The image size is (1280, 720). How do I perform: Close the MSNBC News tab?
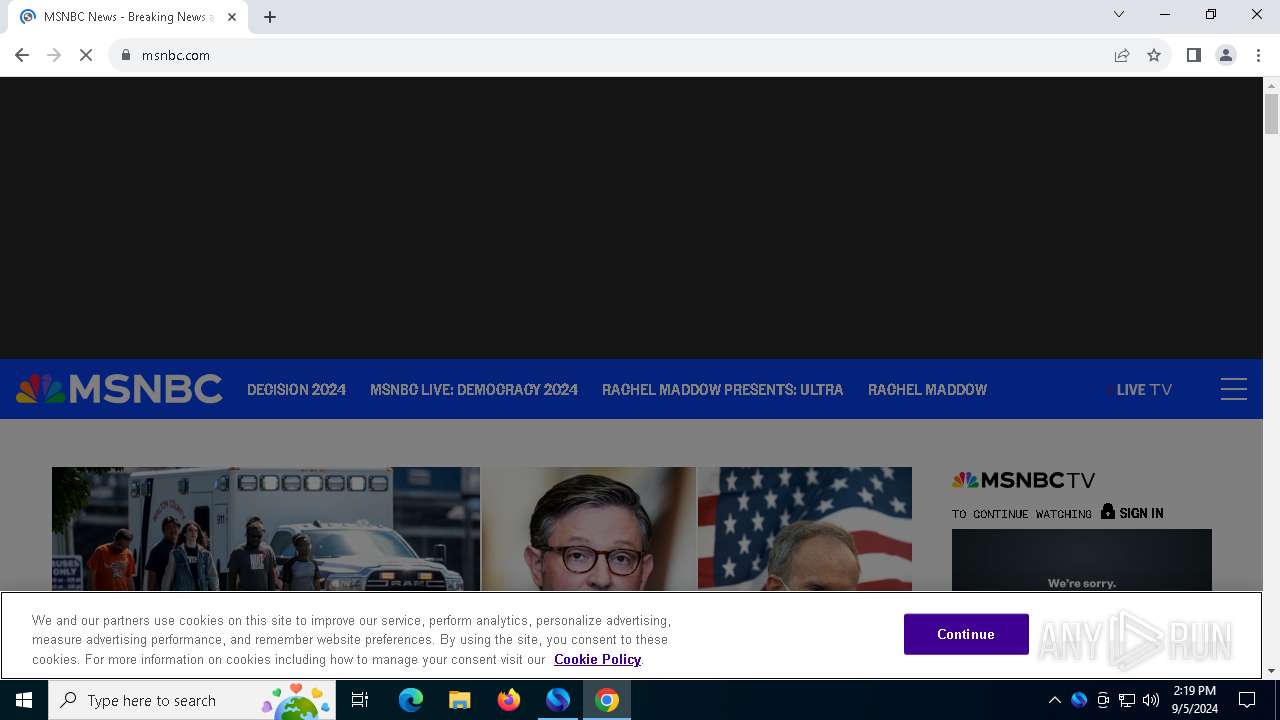pos(232,17)
